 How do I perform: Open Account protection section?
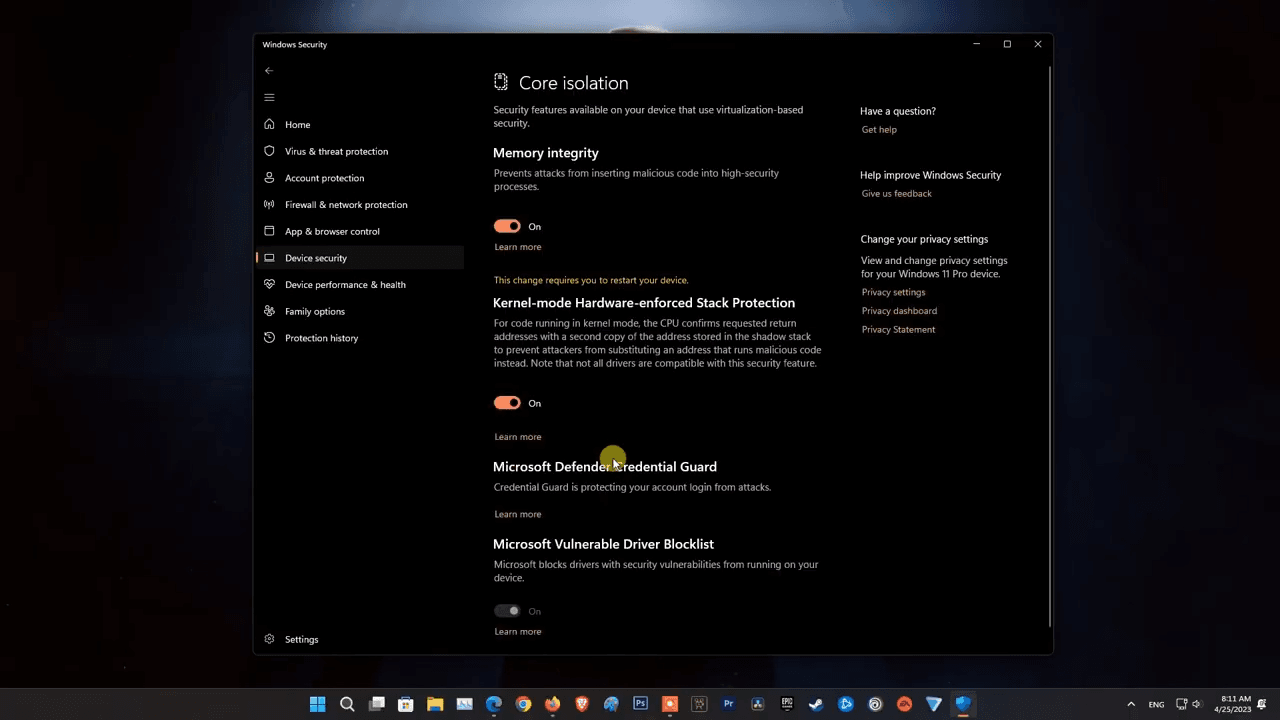[360, 178]
